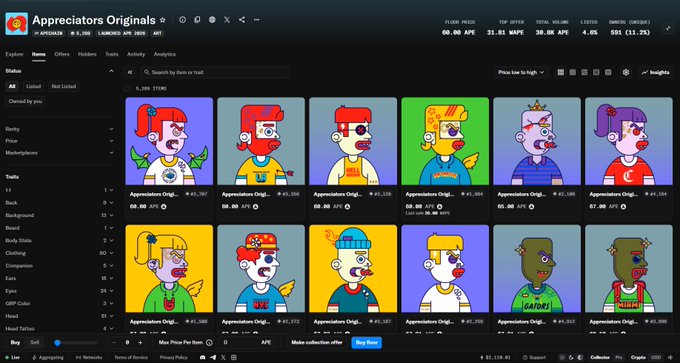680x363 pixels.
Task: Toggle the sound icon in the footer
Action: tap(671, 357)
